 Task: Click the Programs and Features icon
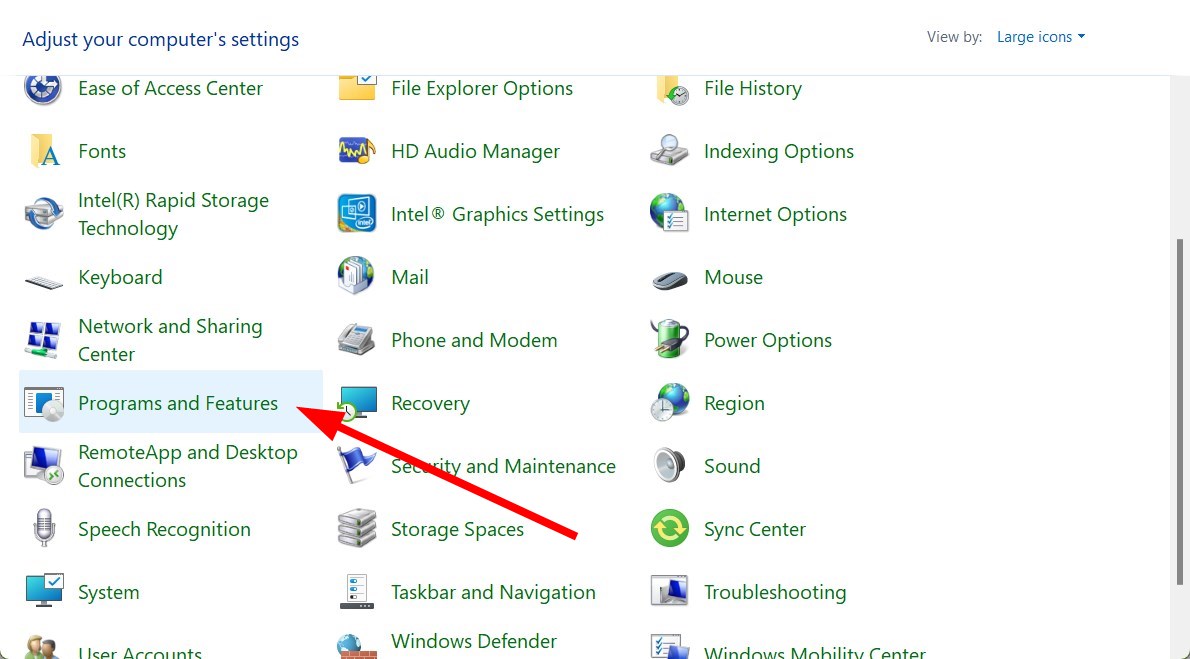[43, 403]
